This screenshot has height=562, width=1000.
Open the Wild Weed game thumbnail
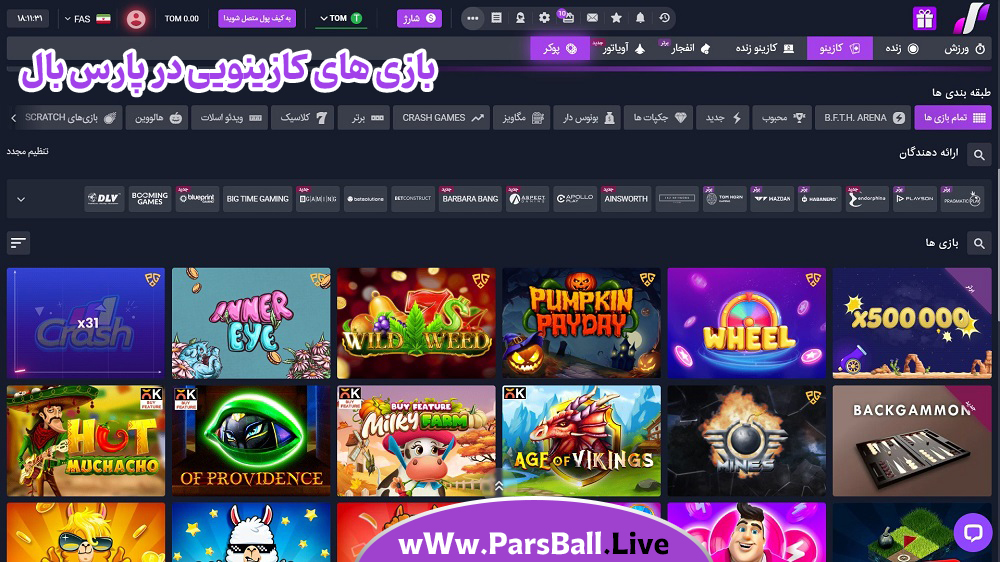(x=416, y=323)
